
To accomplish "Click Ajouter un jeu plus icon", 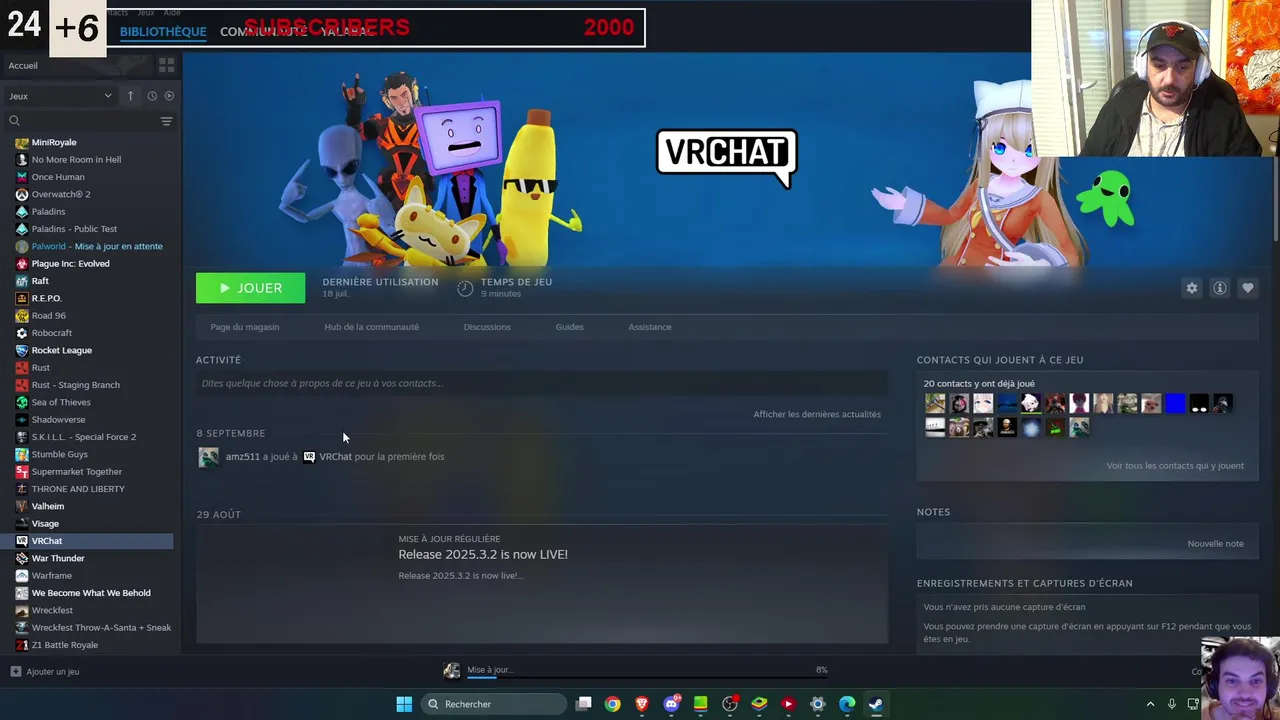I will click(x=15, y=672).
